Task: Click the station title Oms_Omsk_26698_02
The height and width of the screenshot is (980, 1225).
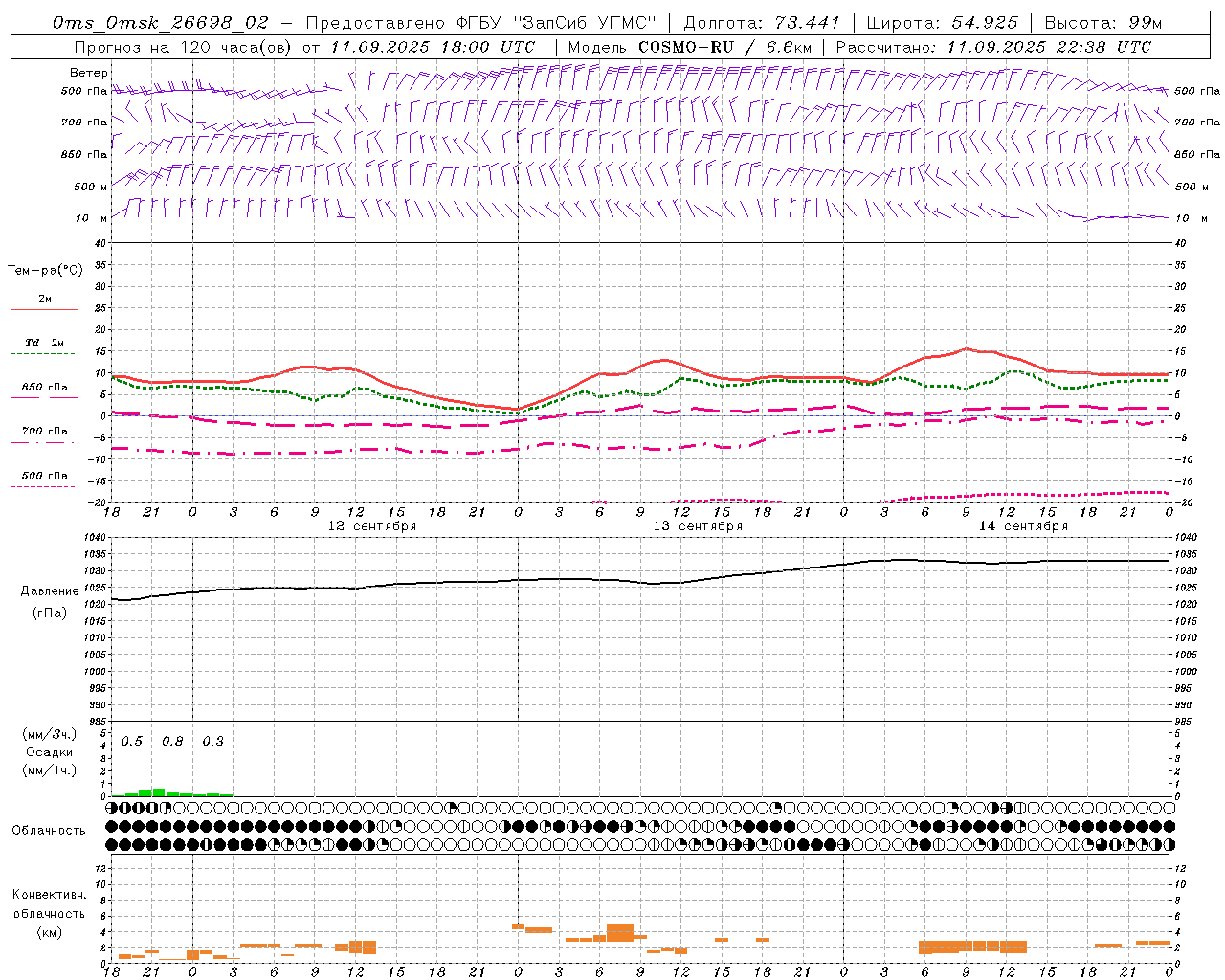Action: pyautogui.click(x=160, y=23)
